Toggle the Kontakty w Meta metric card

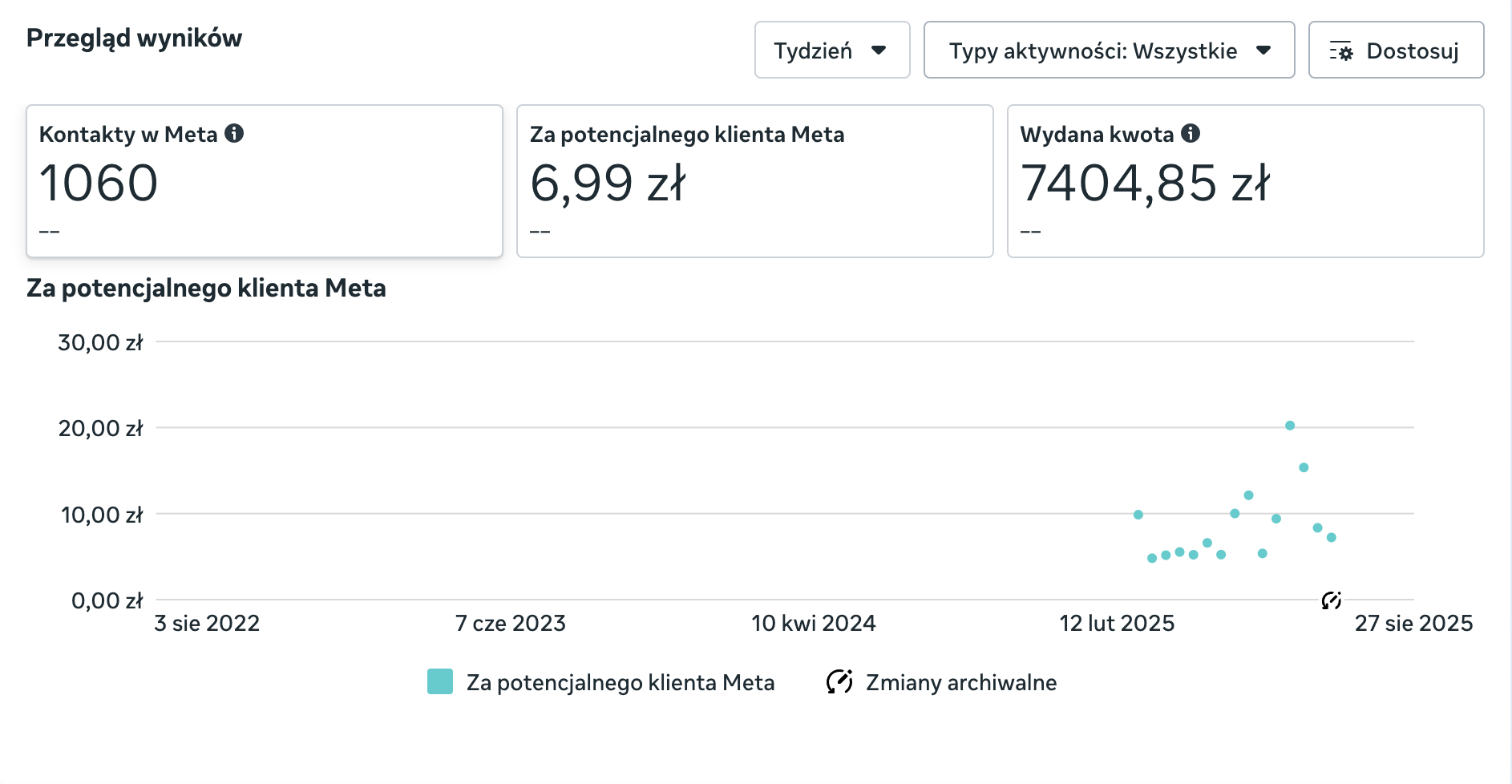pos(263,180)
